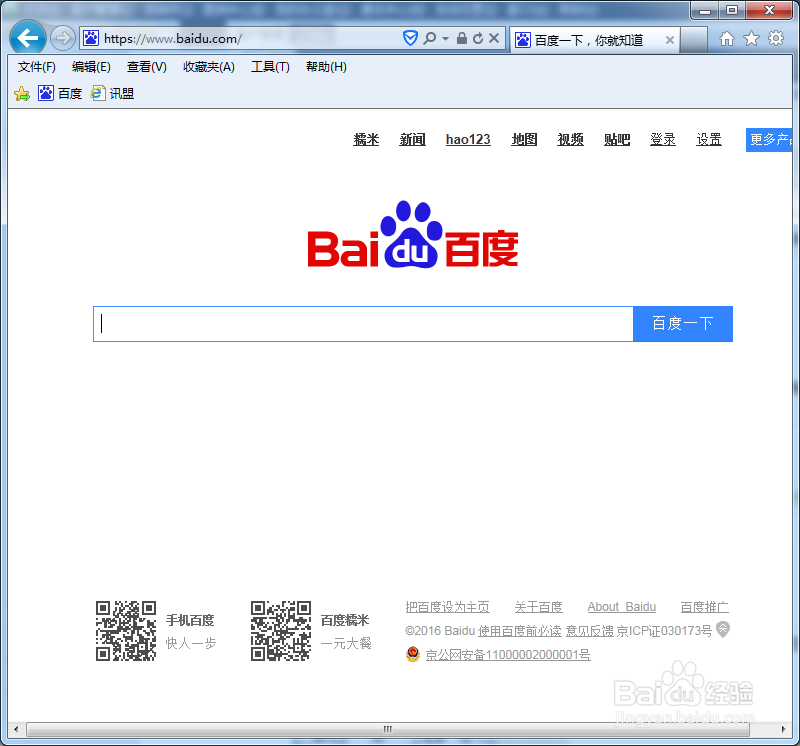Screen dimensions: 800x746
Task: Open the tools gear icon
Action: coord(776,38)
